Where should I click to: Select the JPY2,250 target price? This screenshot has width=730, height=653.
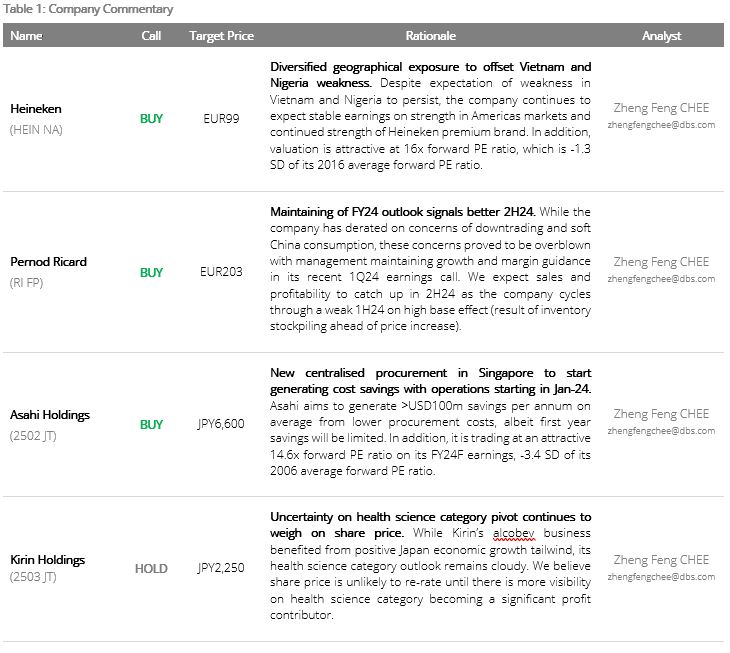point(221,569)
